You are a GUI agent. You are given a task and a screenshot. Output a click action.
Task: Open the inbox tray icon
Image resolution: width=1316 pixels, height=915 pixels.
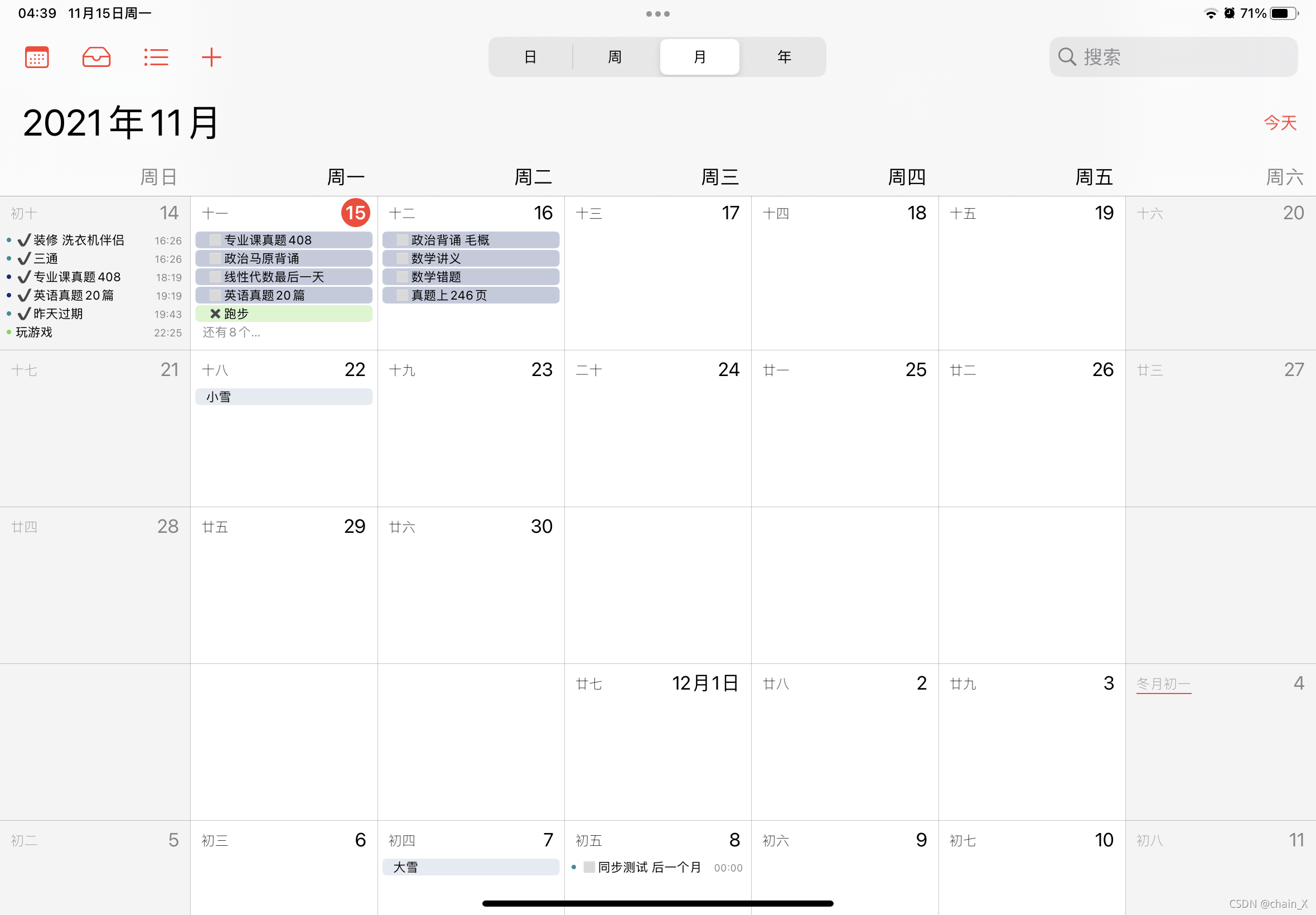pyautogui.click(x=96, y=57)
